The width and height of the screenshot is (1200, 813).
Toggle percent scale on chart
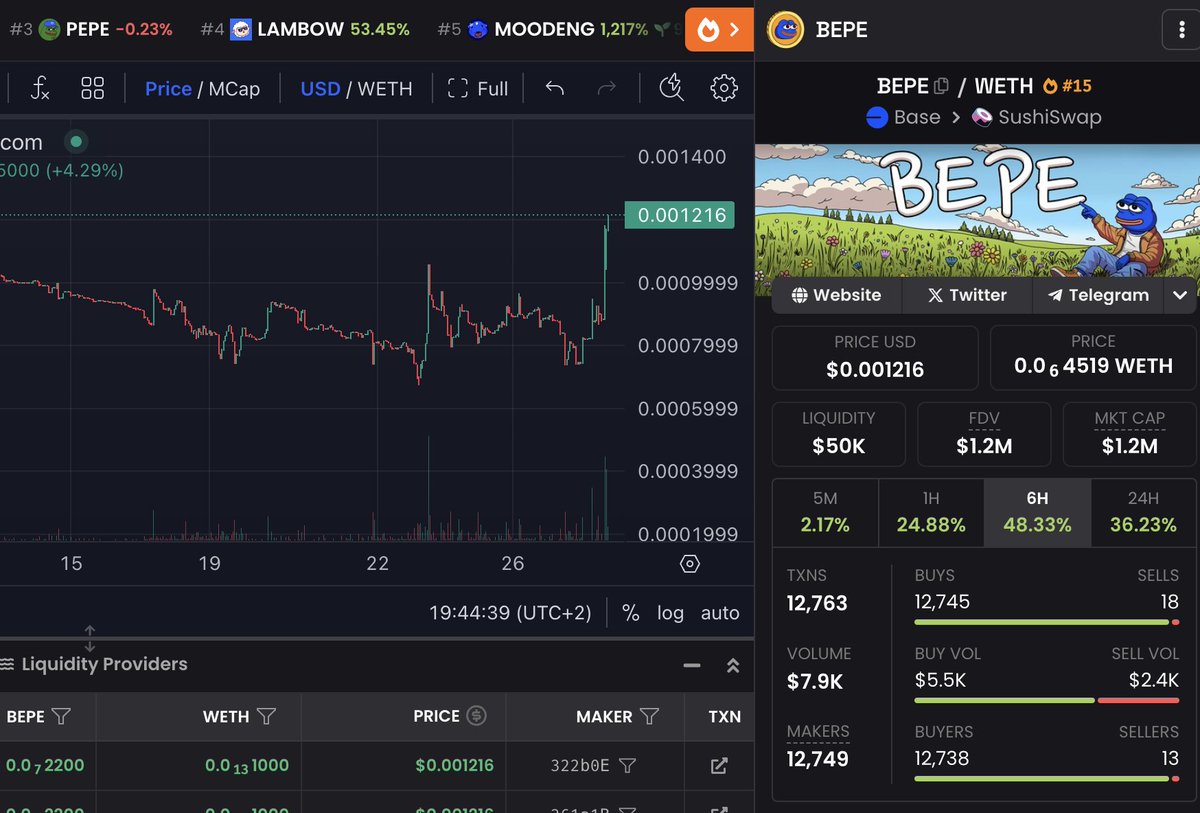tap(630, 613)
